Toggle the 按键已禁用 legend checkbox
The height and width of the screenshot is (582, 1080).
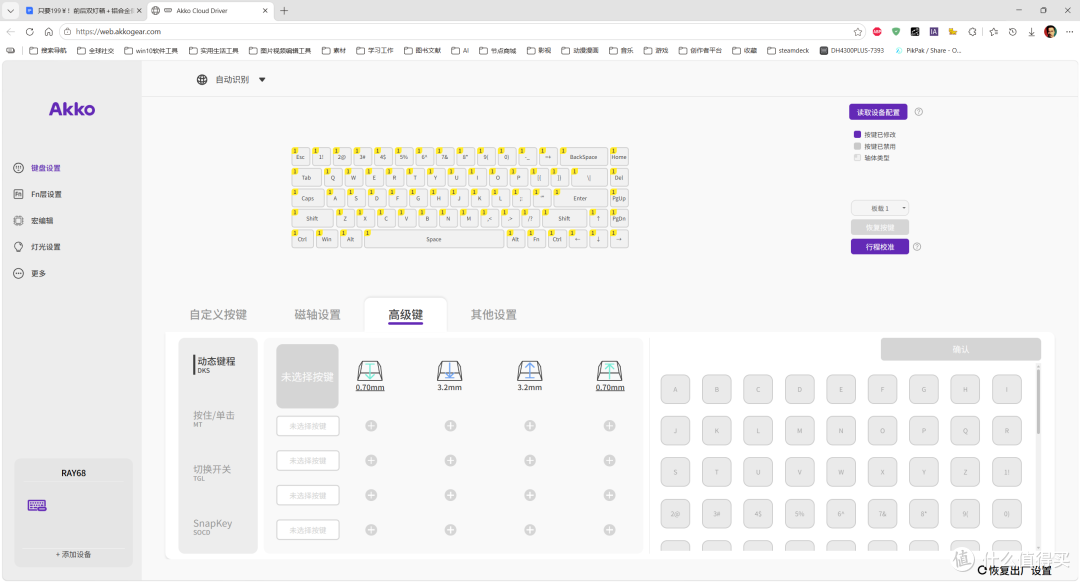858,146
